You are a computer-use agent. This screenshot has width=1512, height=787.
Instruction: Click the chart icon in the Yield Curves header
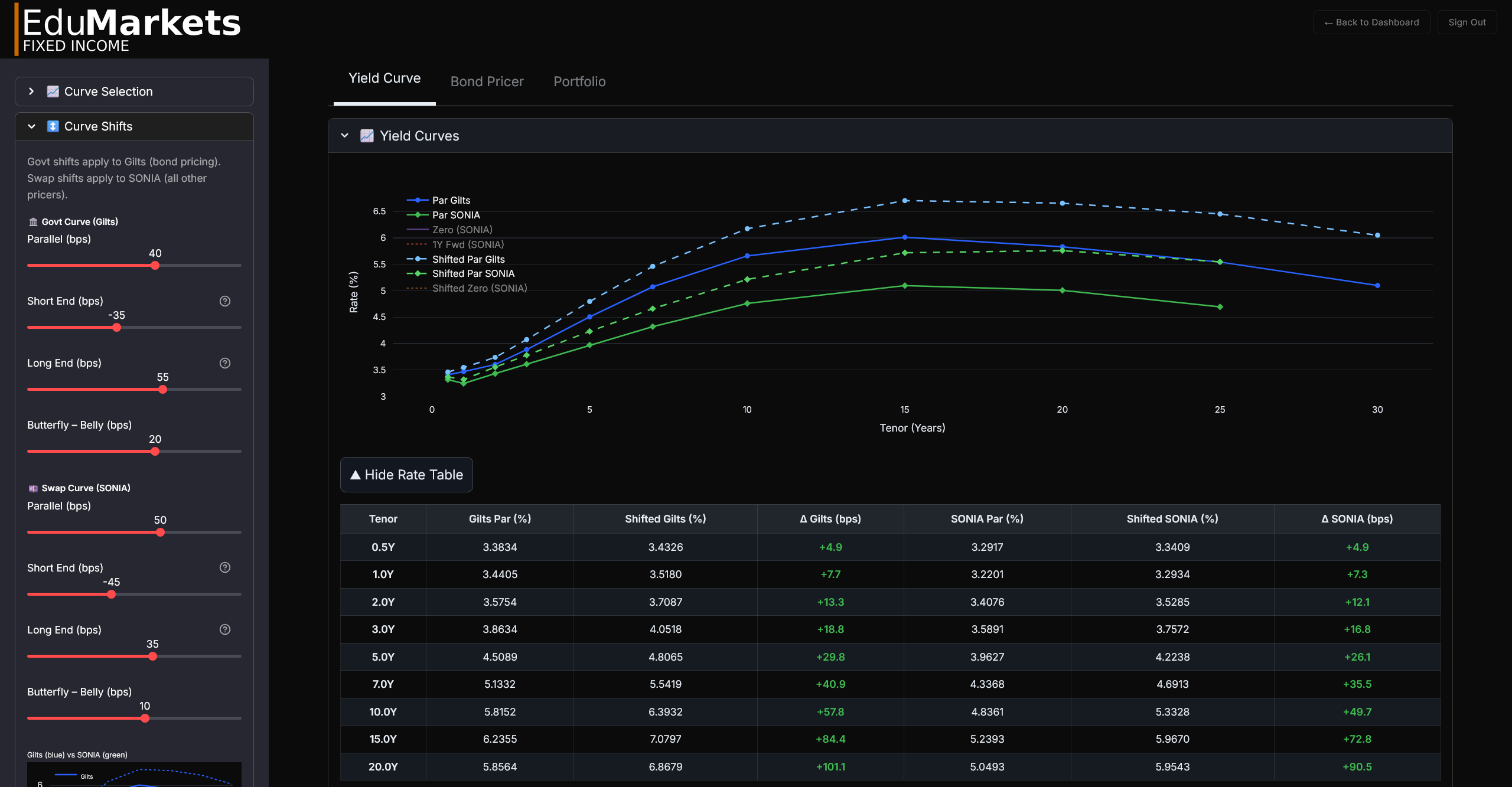coord(367,135)
